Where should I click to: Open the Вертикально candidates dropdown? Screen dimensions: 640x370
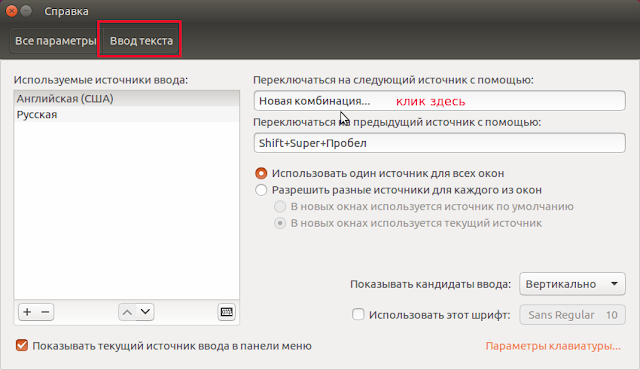[572, 284]
